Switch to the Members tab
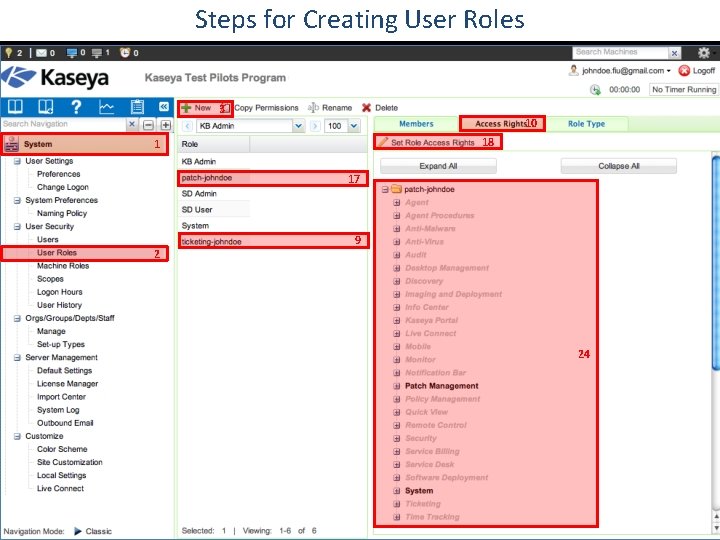Viewport: 720px width, 540px height. (x=416, y=124)
